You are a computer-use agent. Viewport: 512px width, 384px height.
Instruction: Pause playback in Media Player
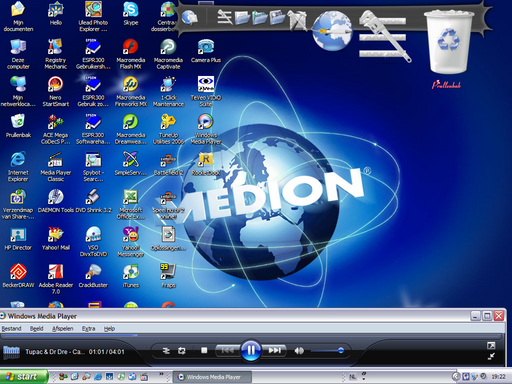pyautogui.click(x=251, y=350)
